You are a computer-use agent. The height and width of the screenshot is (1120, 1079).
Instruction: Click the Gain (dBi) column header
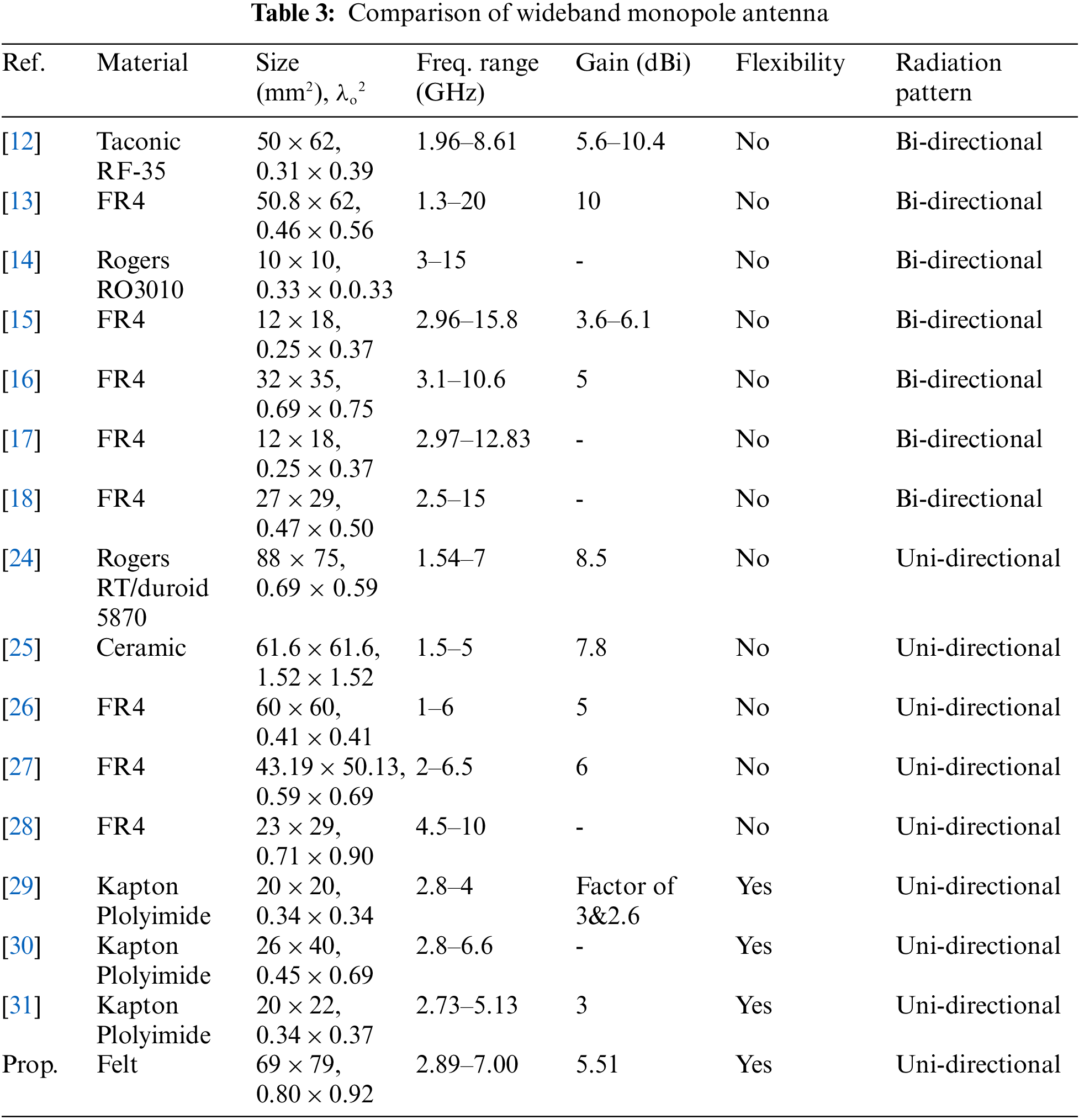coord(633,63)
